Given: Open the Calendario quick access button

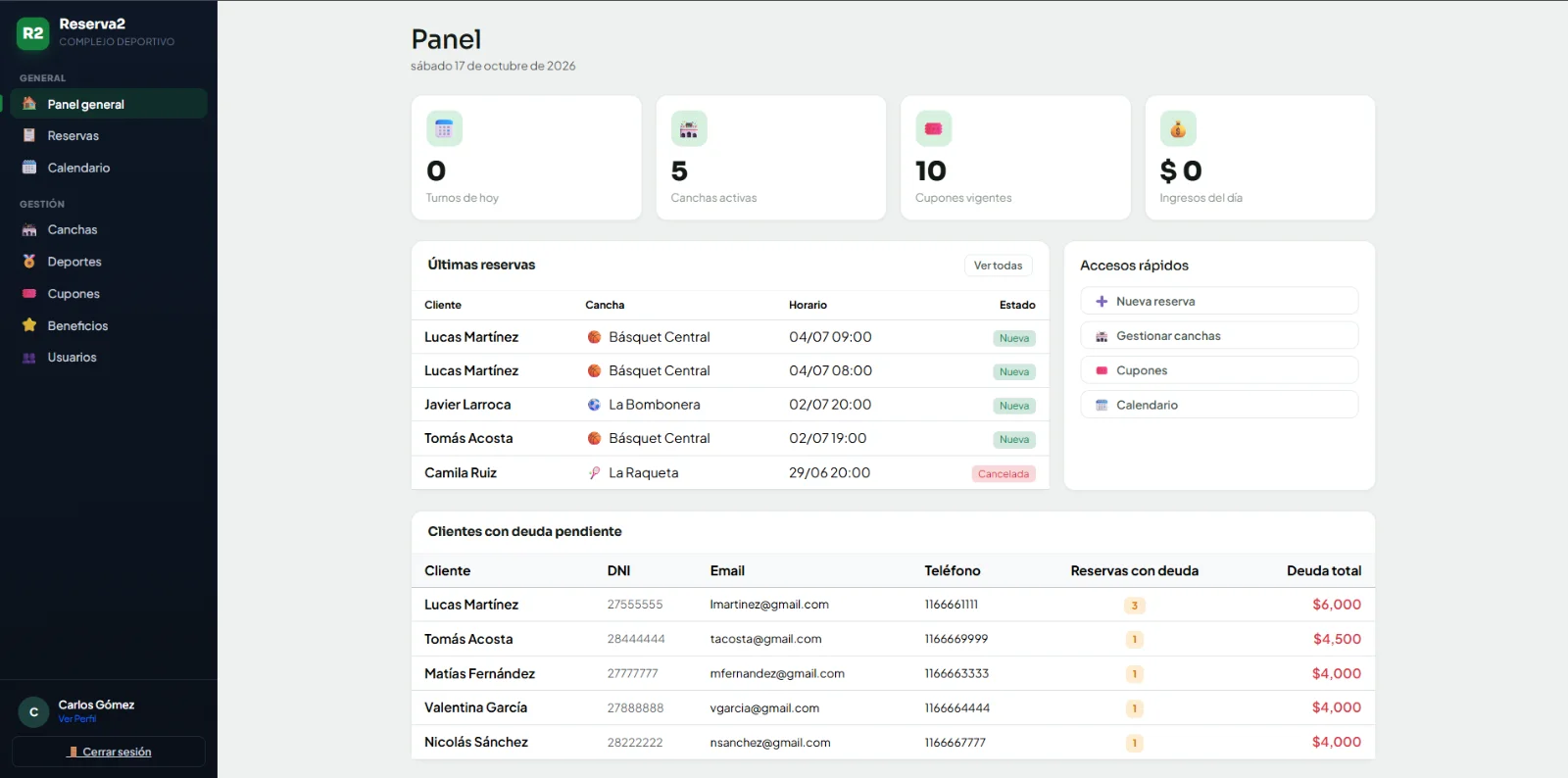Looking at the screenshot, I should click(x=1219, y=405).
